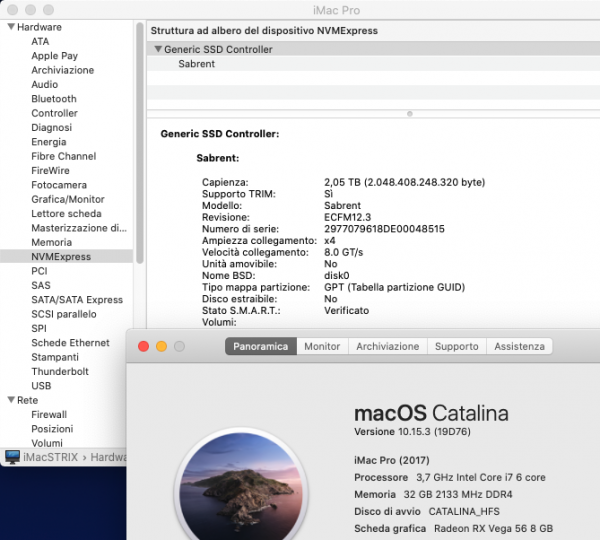
Task: Switch to the Supporto tab
Action: [x=457, y=346]
